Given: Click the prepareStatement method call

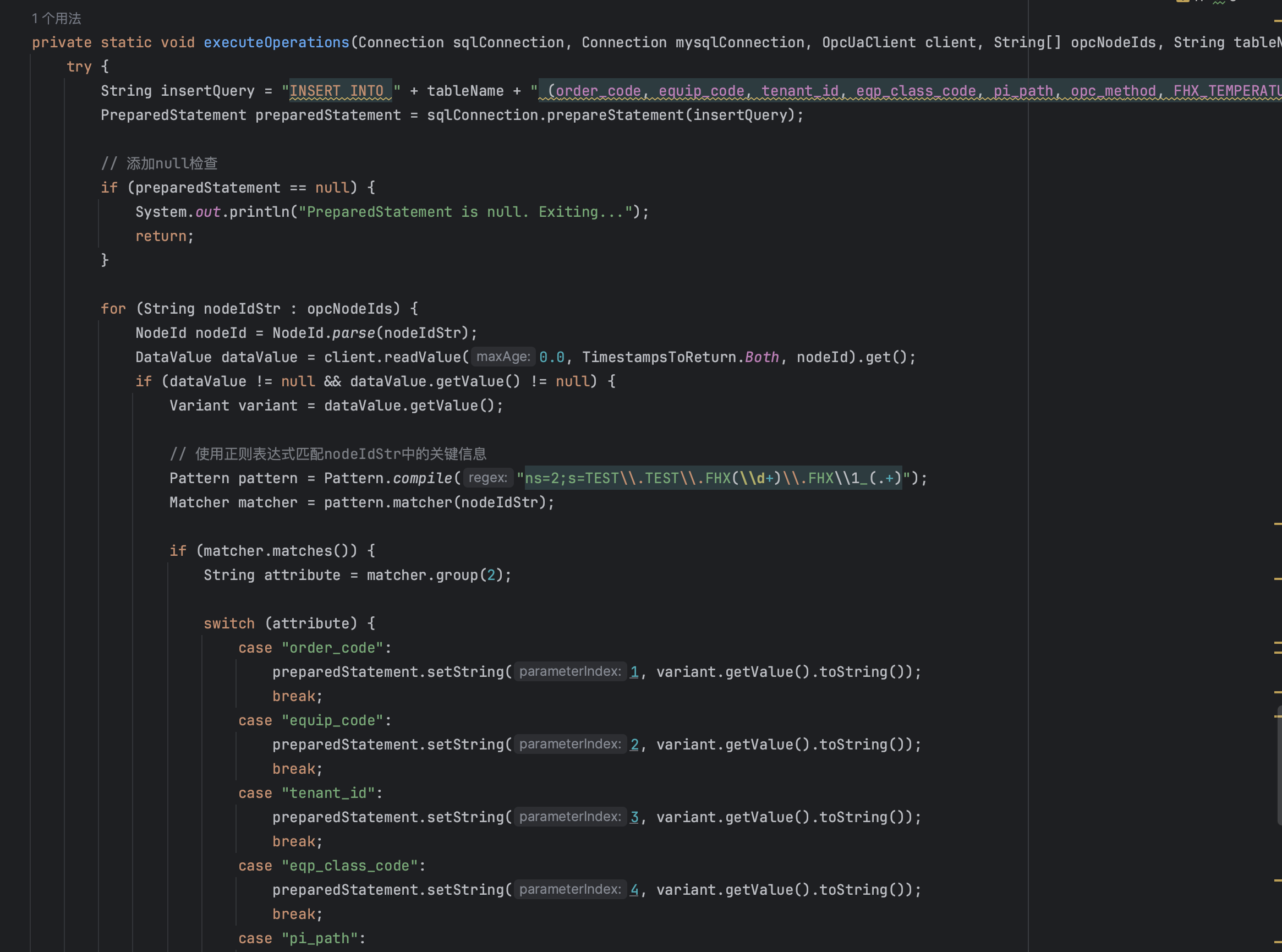Looking at the screenshot, I should click(615, 115).
